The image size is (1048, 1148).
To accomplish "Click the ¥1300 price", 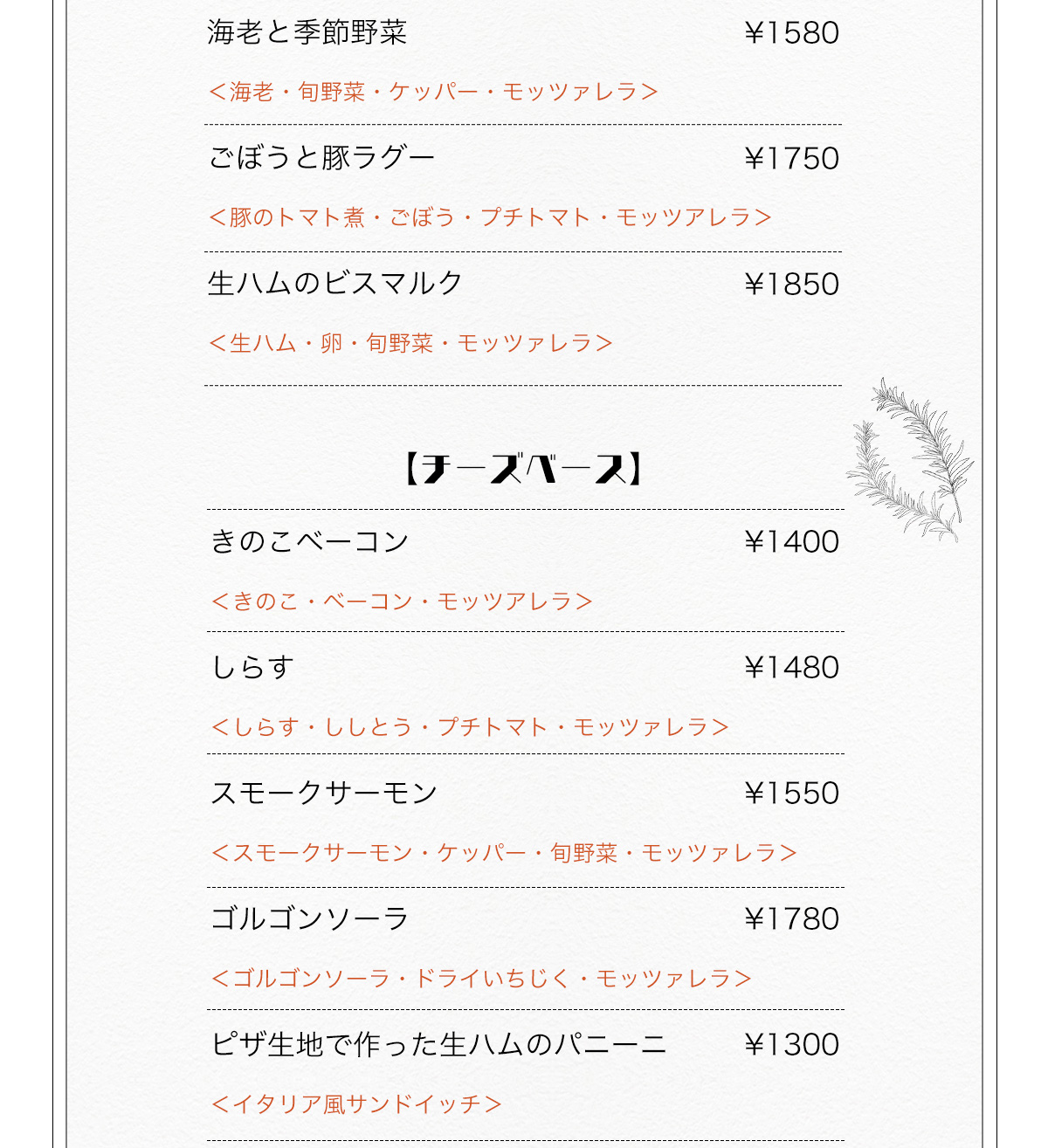I will (791, 1045).
